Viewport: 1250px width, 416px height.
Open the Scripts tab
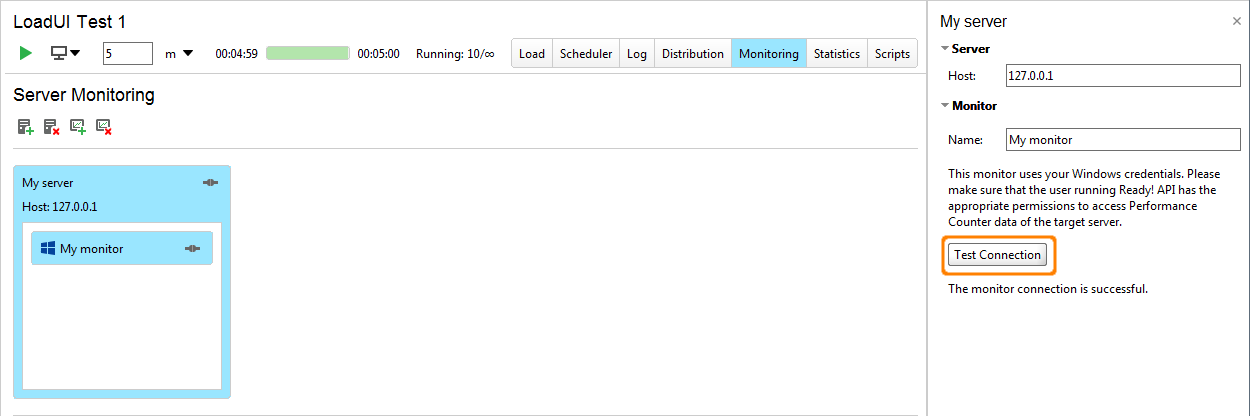coord(892,54)
